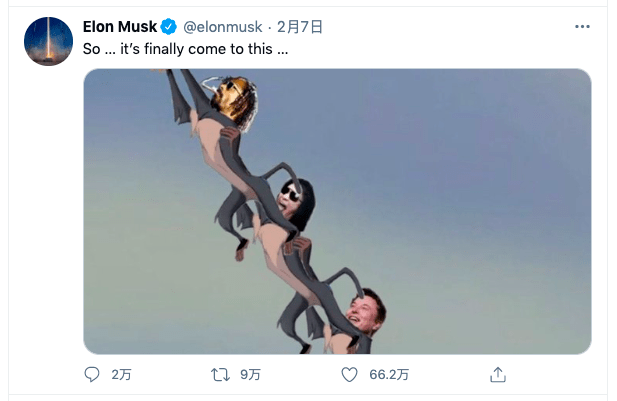Image resolution: width=617 pixels, height=401 pixels.
Task: Click the 2万 reply count
Action: [121, 375]
